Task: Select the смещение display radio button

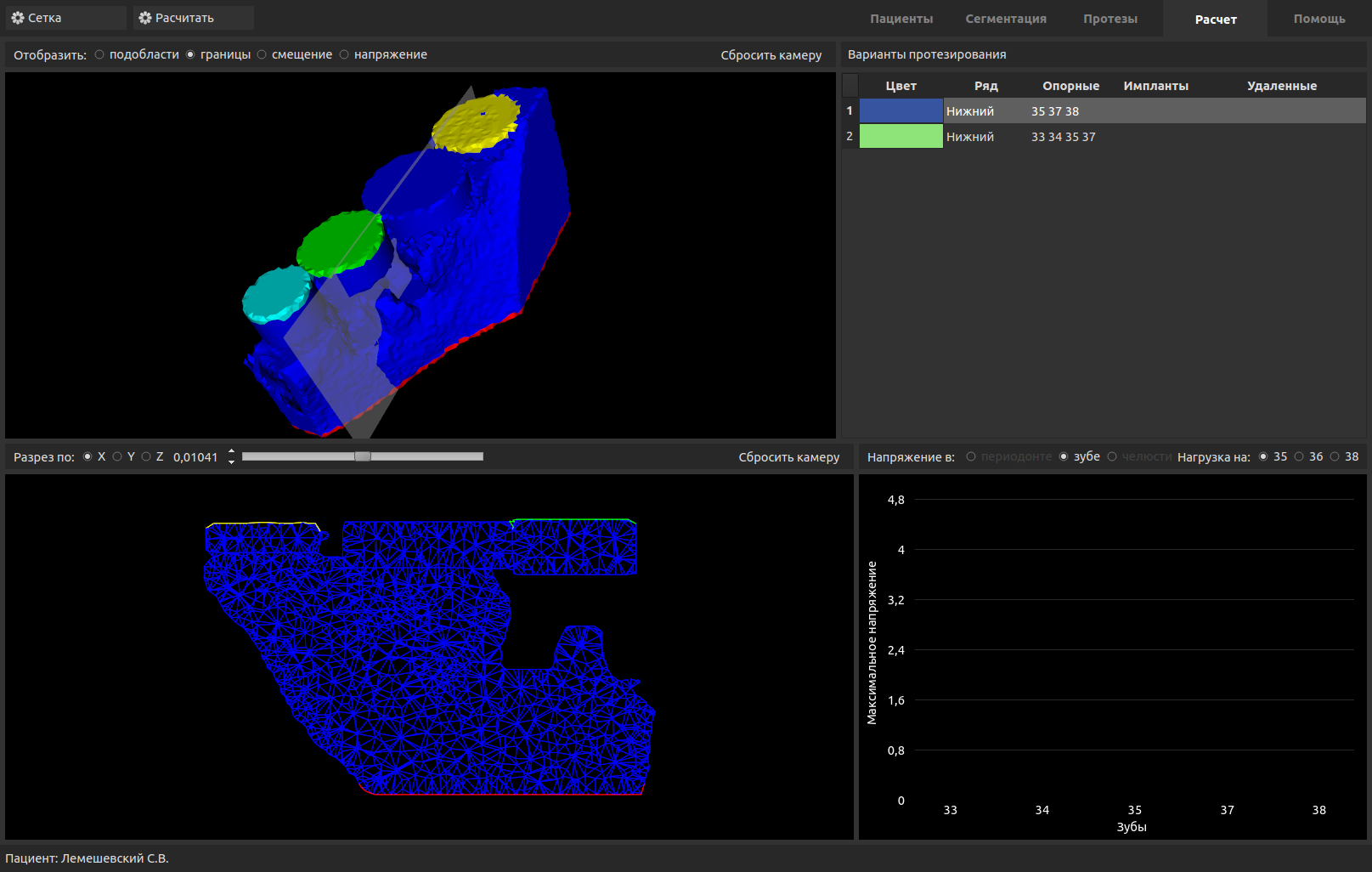Action: (x=263, y=54)
